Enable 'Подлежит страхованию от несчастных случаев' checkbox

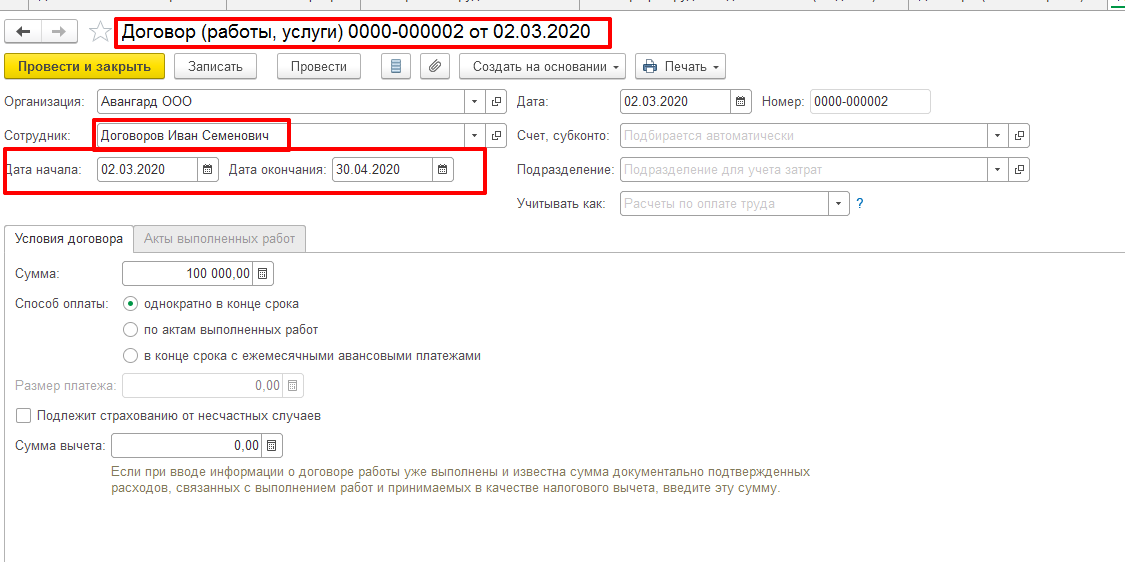(x=24, y=416)
